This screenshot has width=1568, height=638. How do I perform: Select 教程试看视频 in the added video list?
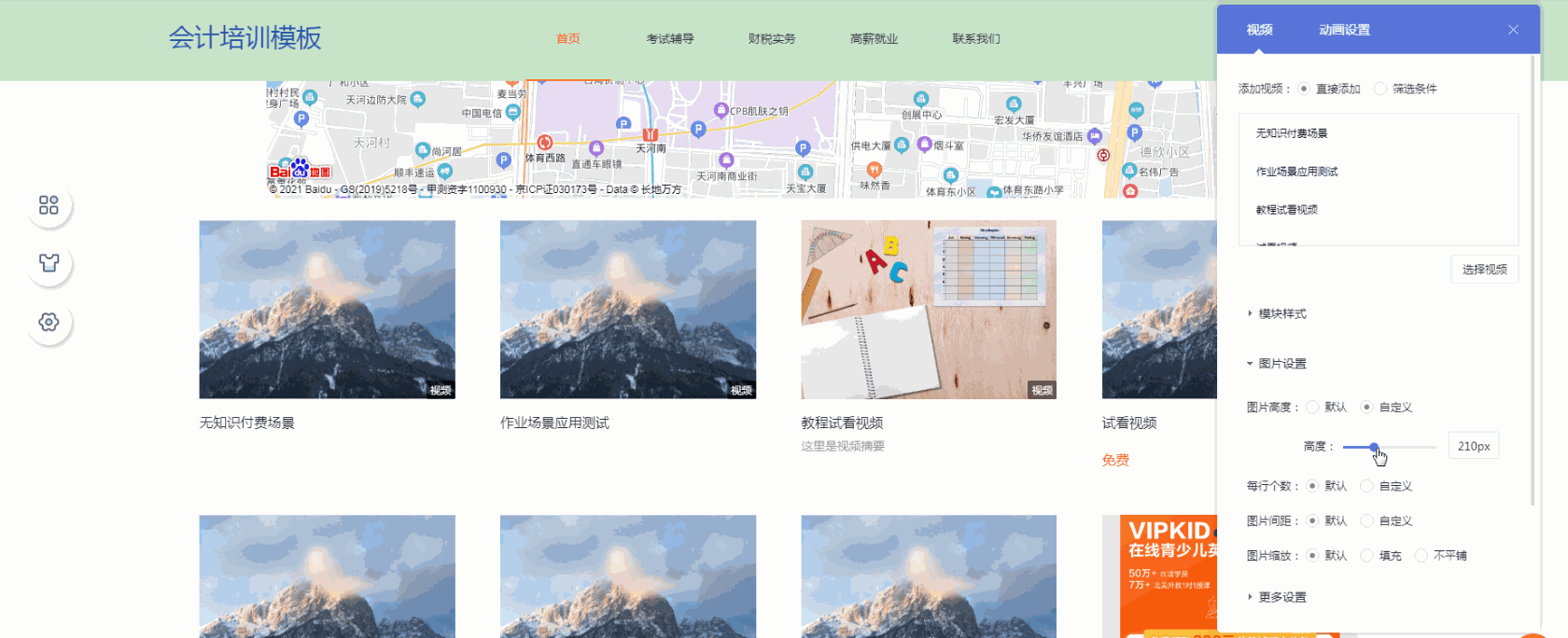coord(1287,210)
